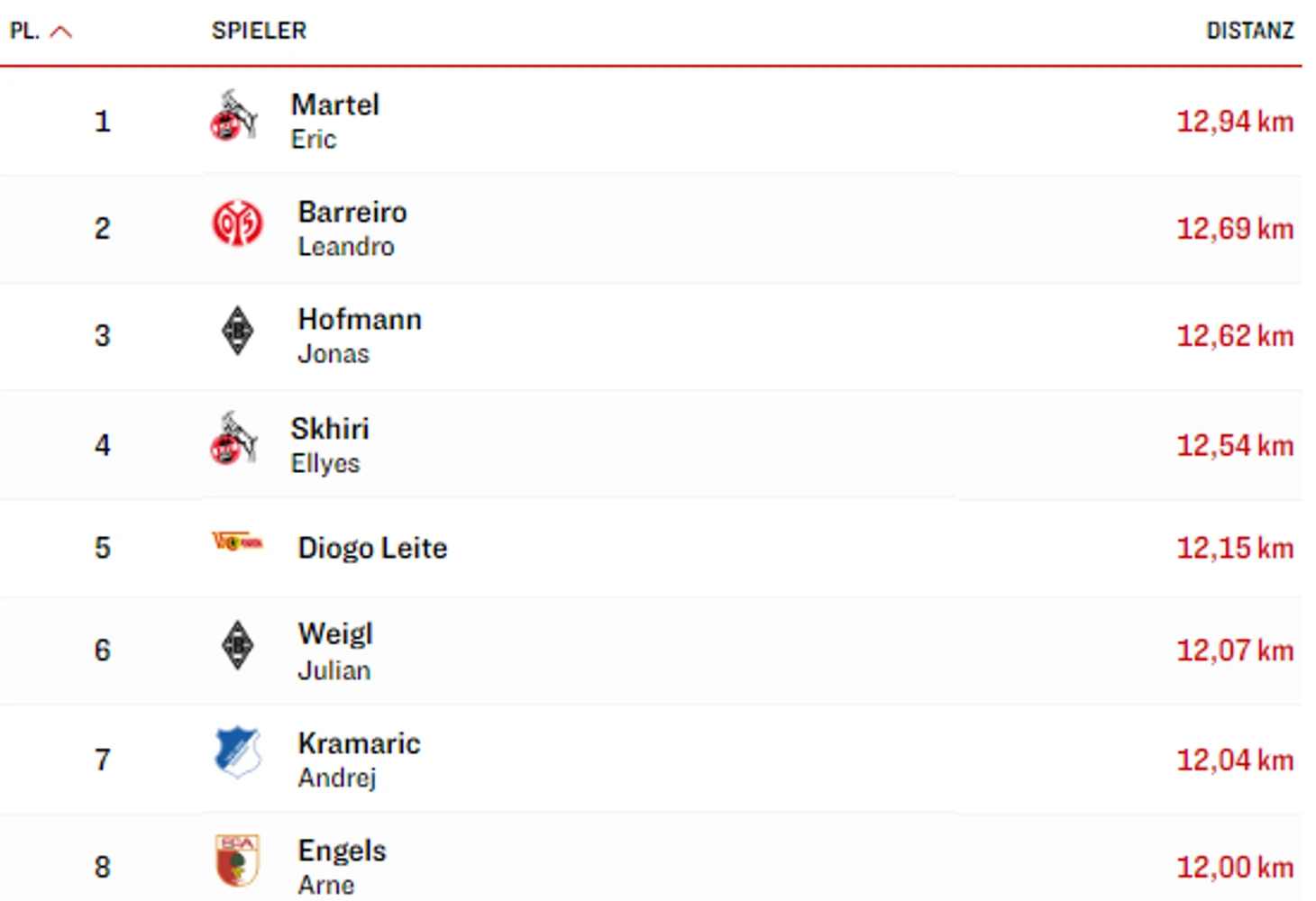Viewport: 1316px width, 901px height.
Task: Click the Kramaric Andrej name
Action: pyautogui.click(x=359, y=760)
